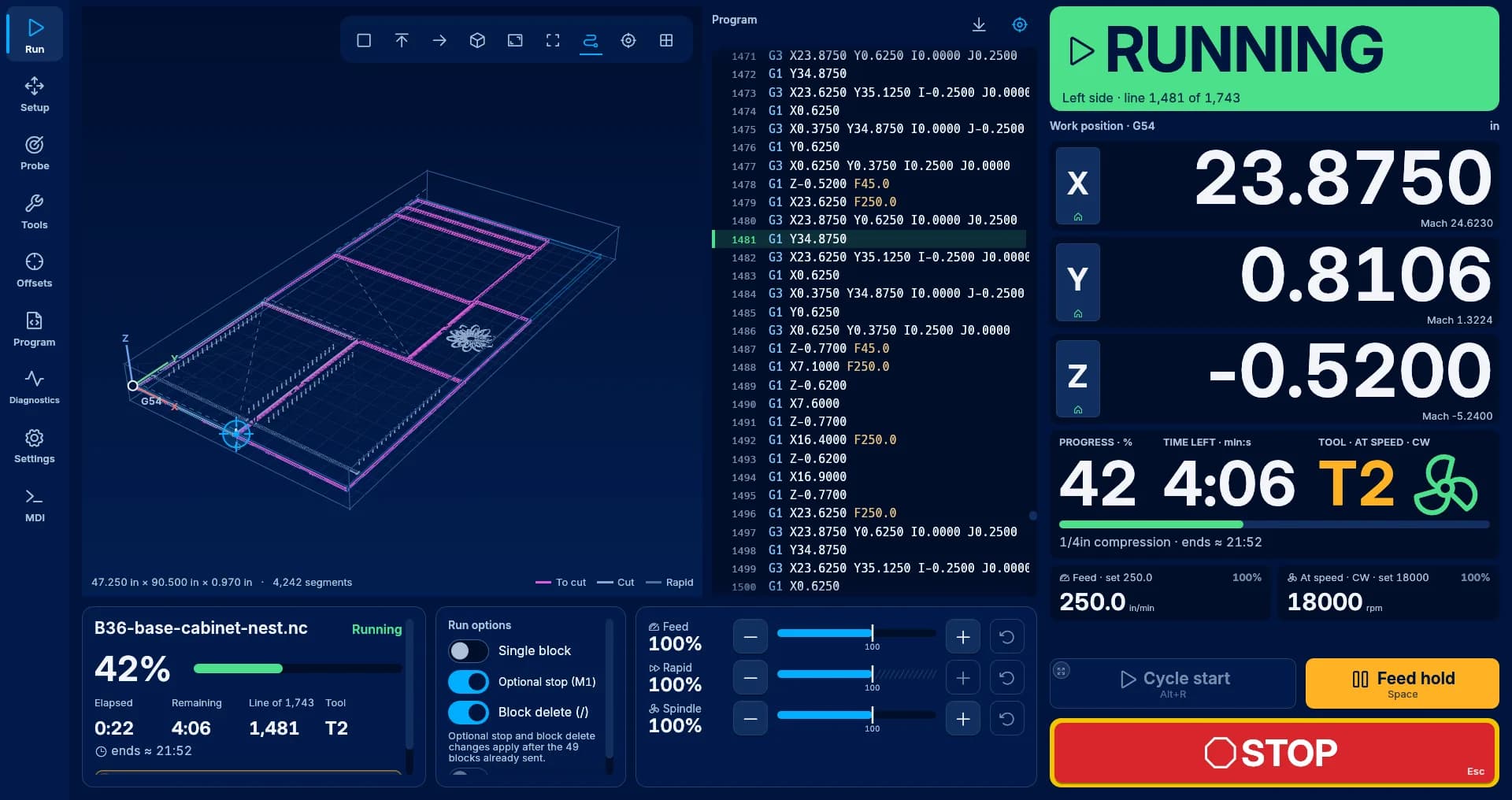The image size is (1512, 800).
Task: Decrease the Feed override with minus
Action: point(750,637)
